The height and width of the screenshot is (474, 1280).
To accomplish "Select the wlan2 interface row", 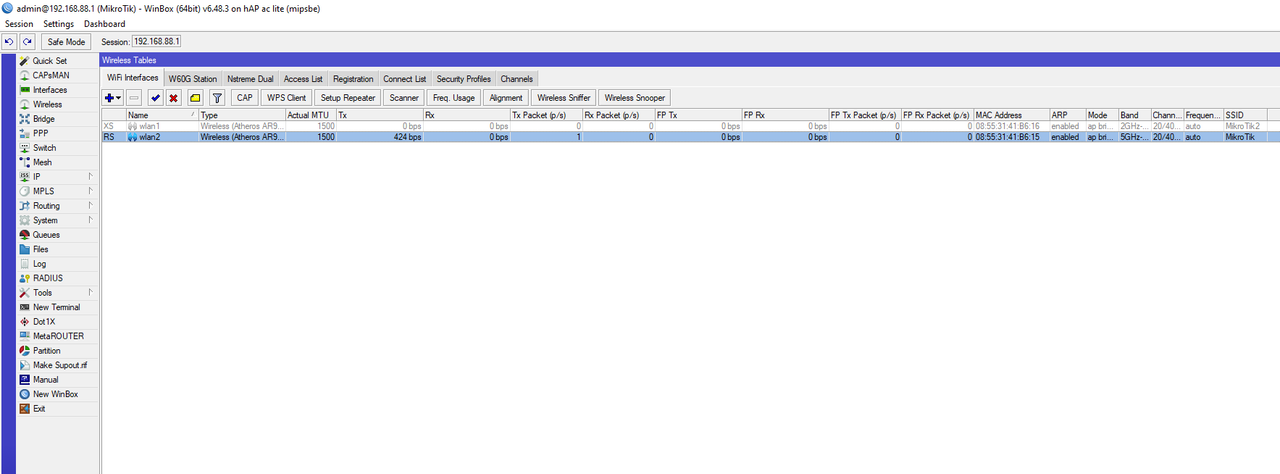I will coord(690,137).
